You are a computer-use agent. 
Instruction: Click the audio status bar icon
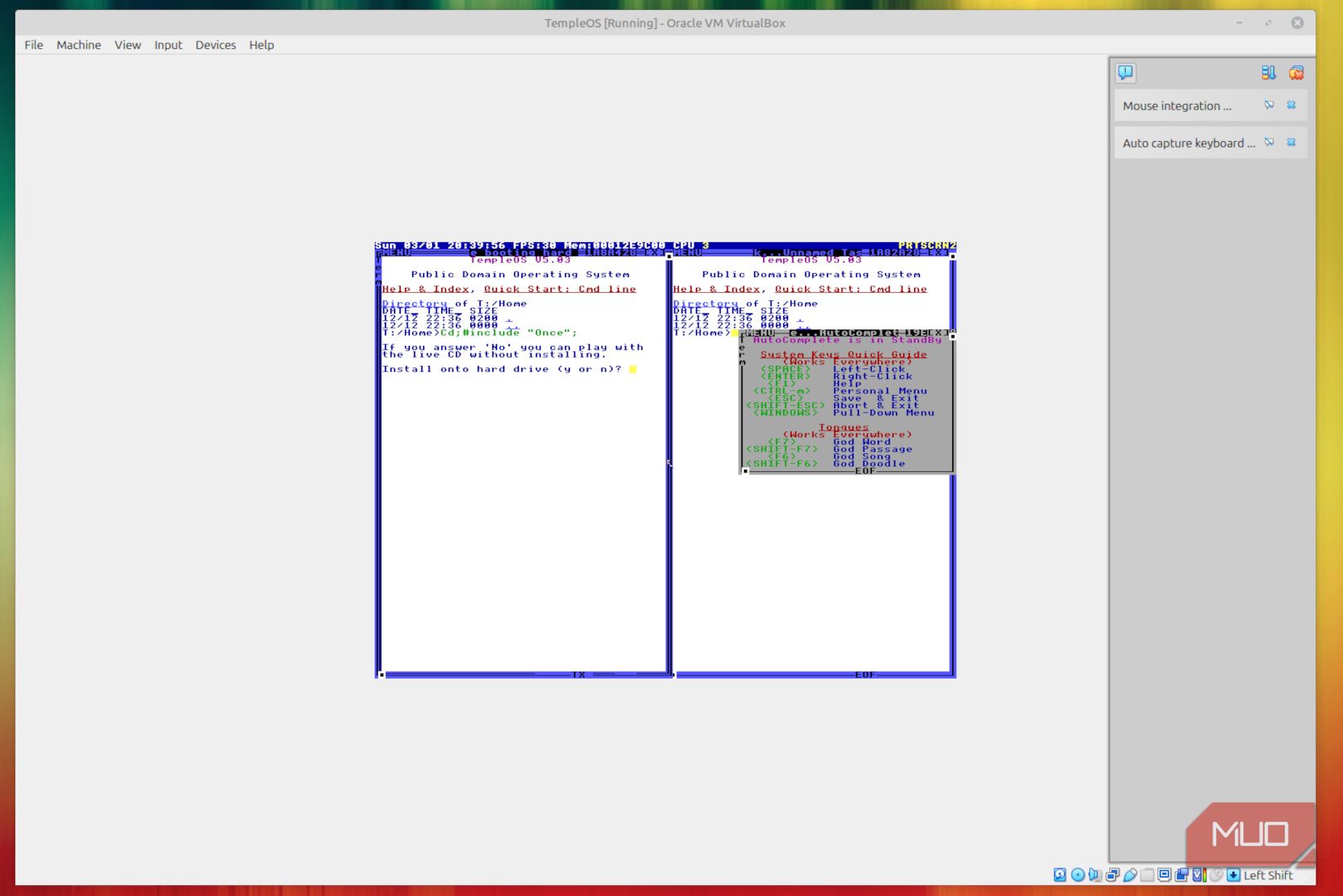[1095, 874]
